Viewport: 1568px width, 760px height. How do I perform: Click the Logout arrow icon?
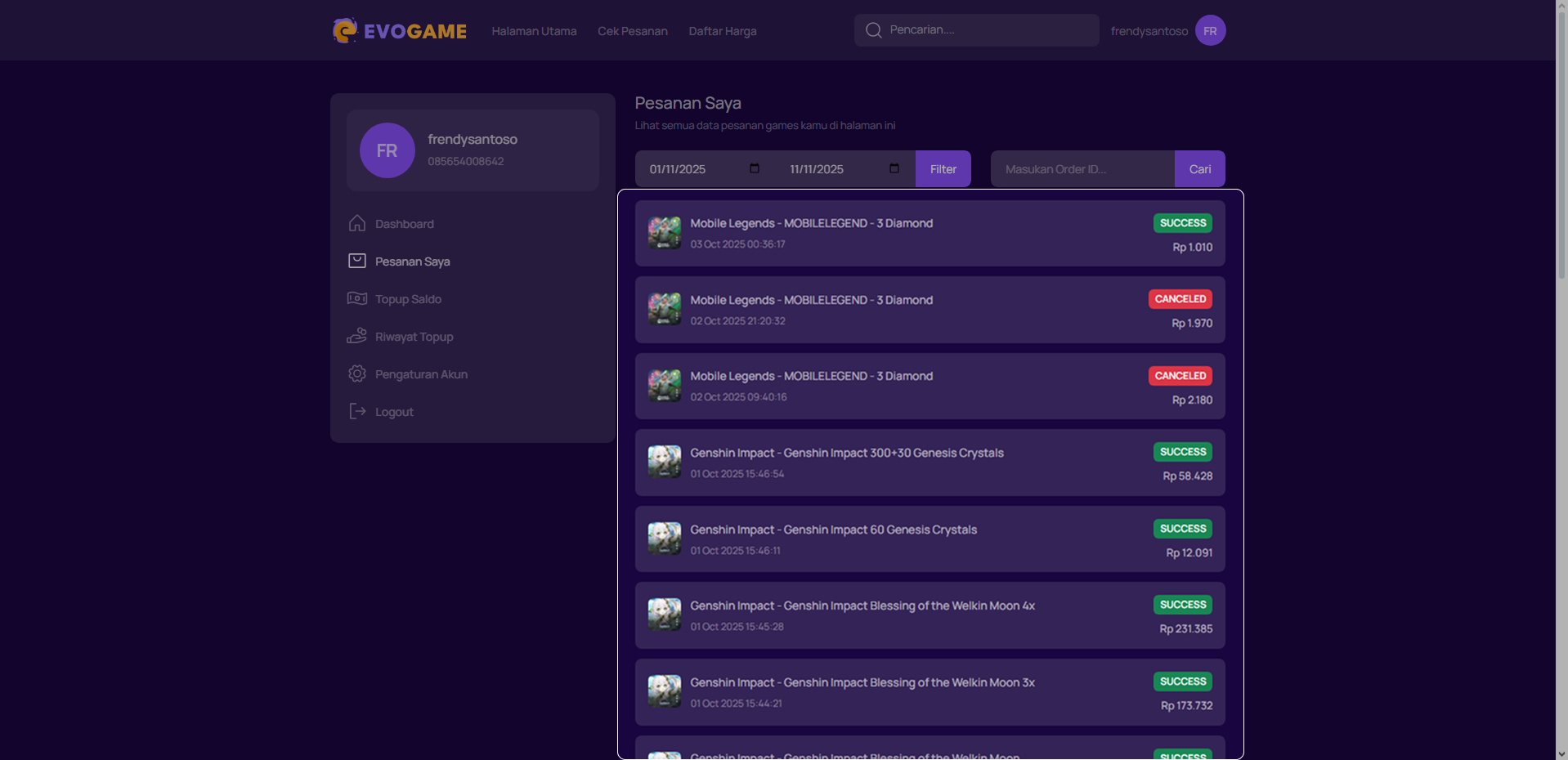click(x=357, y=411)
